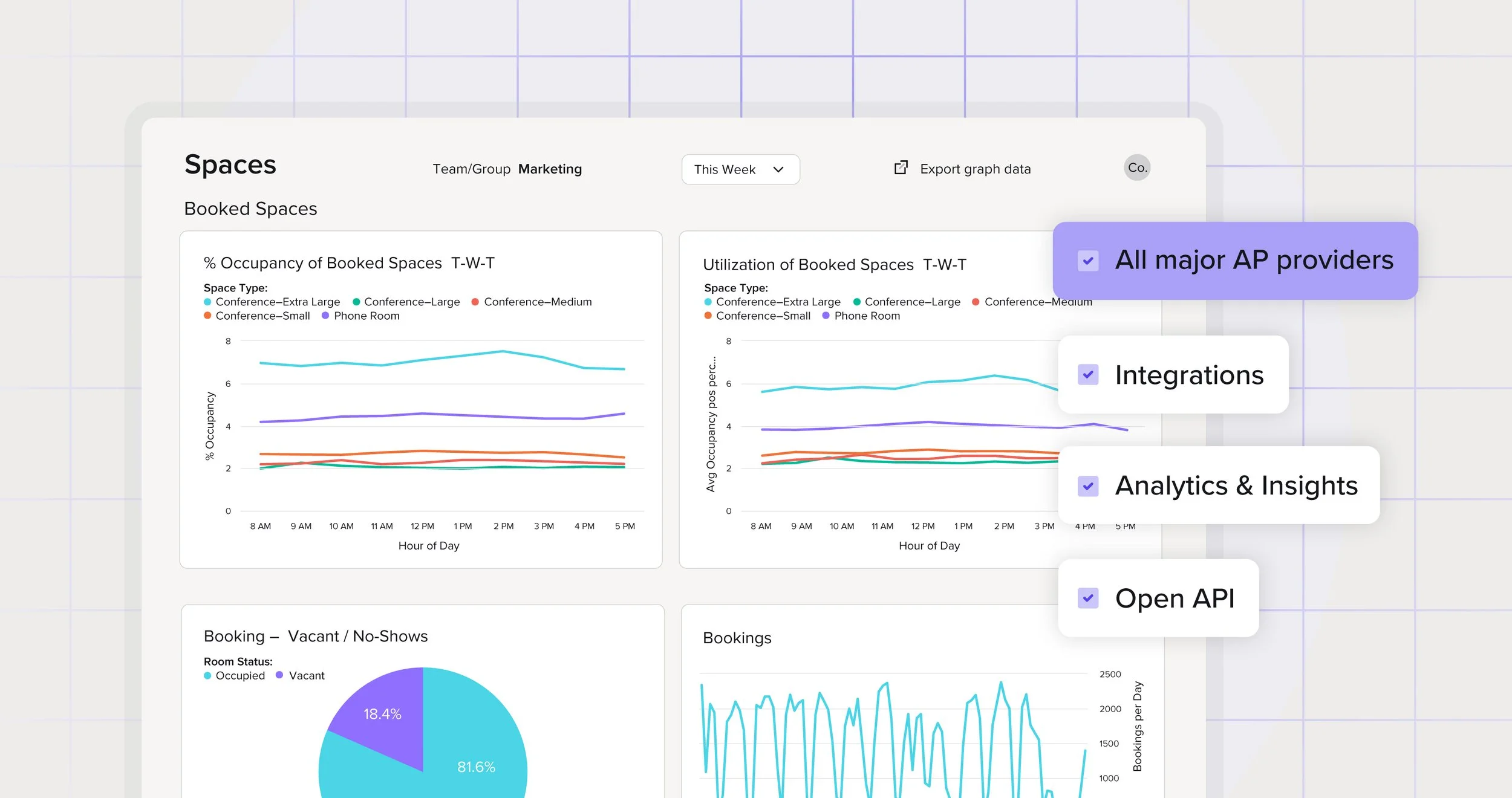Click Export graph data link
This screenshot has width=1512, height=798.
click(974, 169)
